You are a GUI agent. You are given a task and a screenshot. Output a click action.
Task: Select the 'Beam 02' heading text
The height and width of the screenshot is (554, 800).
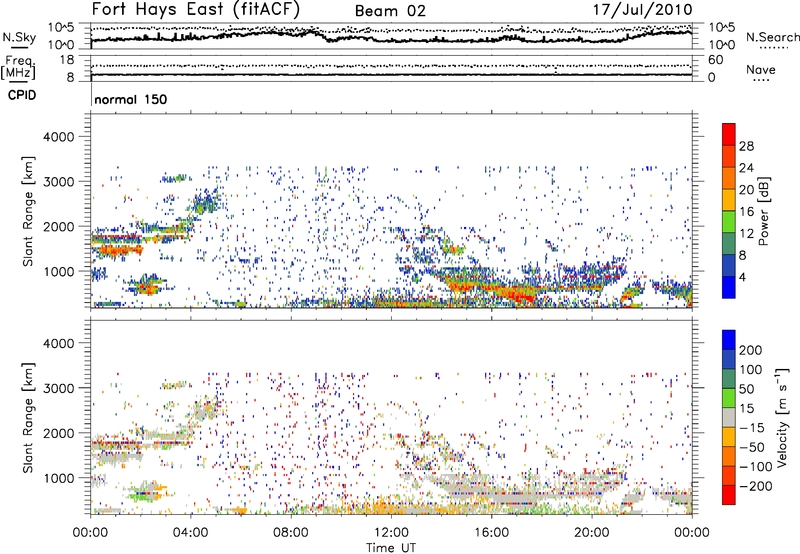coord(390,11)
